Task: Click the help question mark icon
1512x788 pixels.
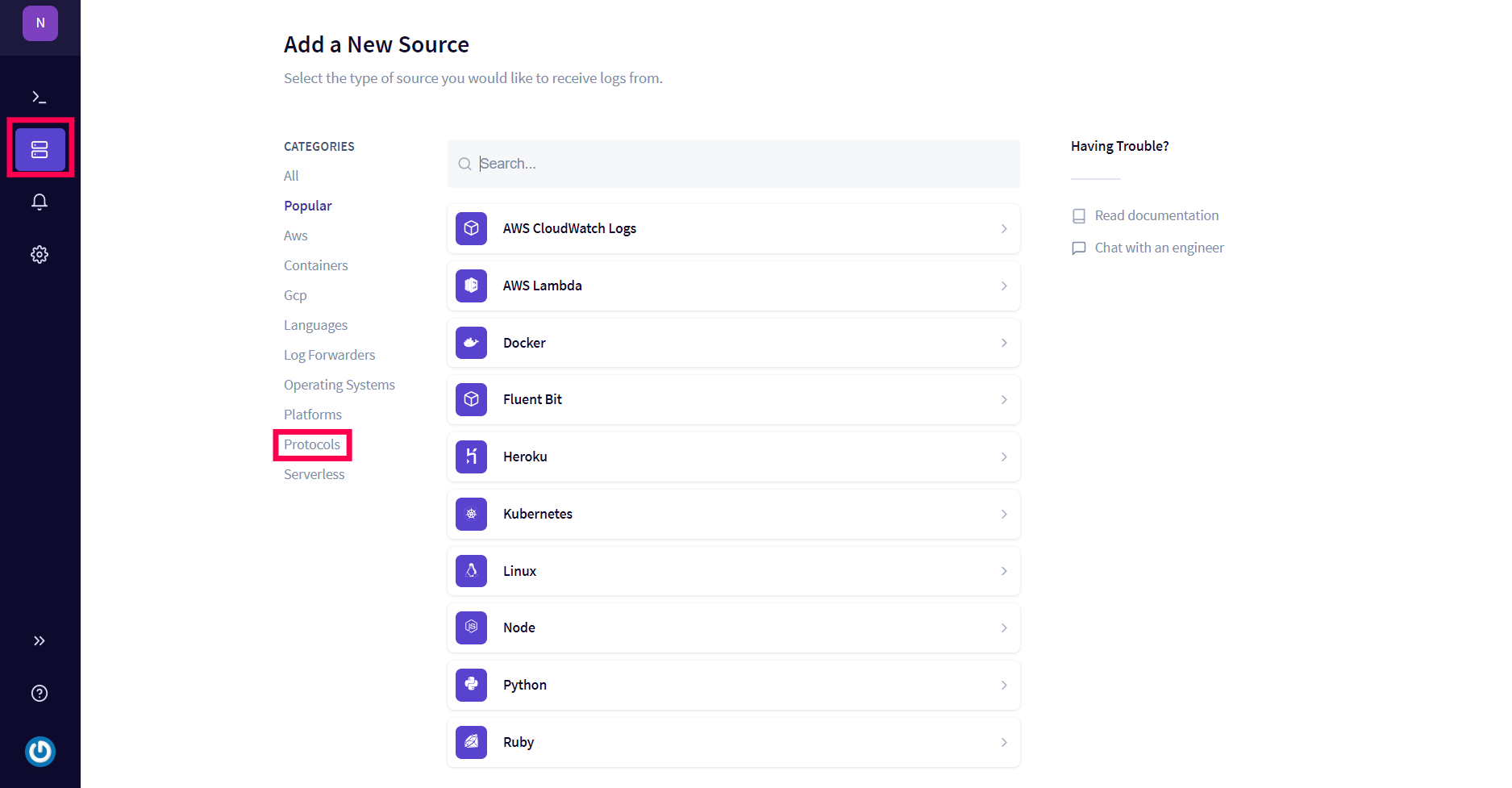Action: click(39, 694)
